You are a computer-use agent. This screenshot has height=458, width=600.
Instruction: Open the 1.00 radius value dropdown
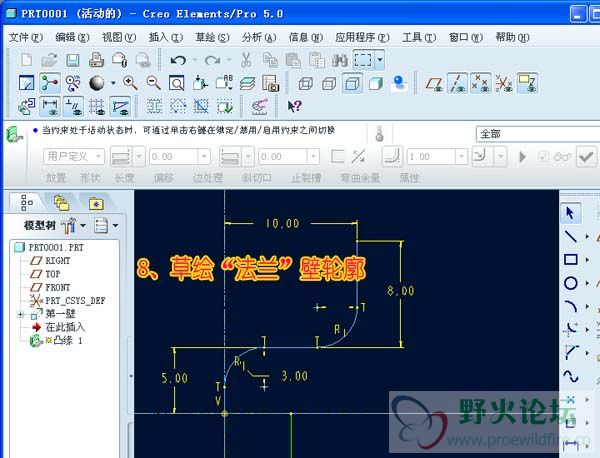pos(461,156)
